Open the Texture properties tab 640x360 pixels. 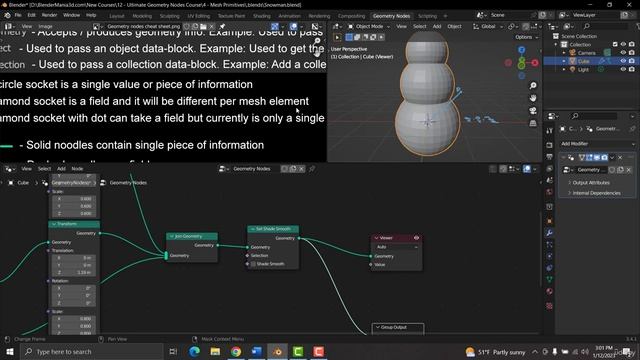click(549, 306)
